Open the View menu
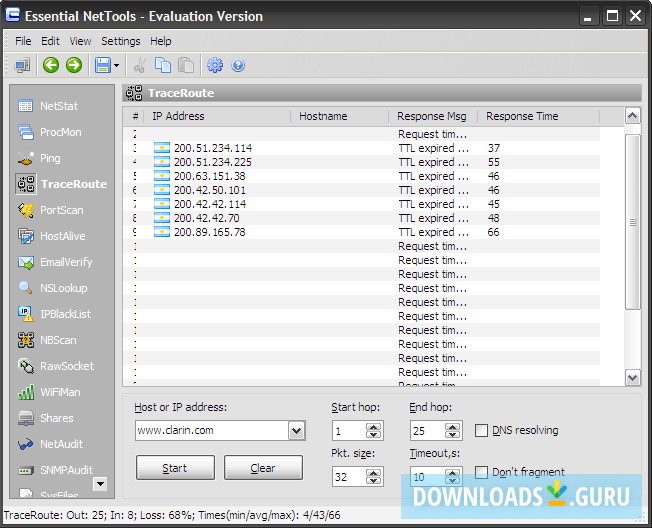This screenshot has height=529, width=652. pyautogui.click(x=80, y=41)
